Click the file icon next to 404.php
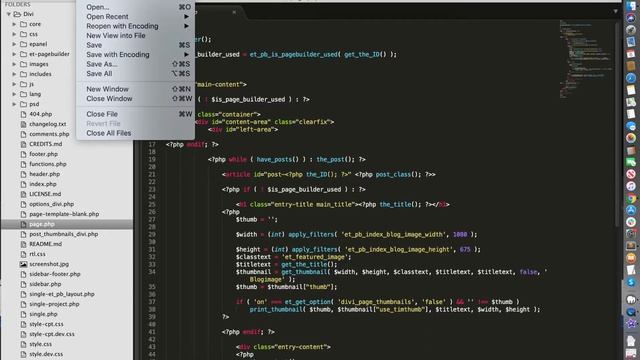640x360 pixels. (23, 114)
